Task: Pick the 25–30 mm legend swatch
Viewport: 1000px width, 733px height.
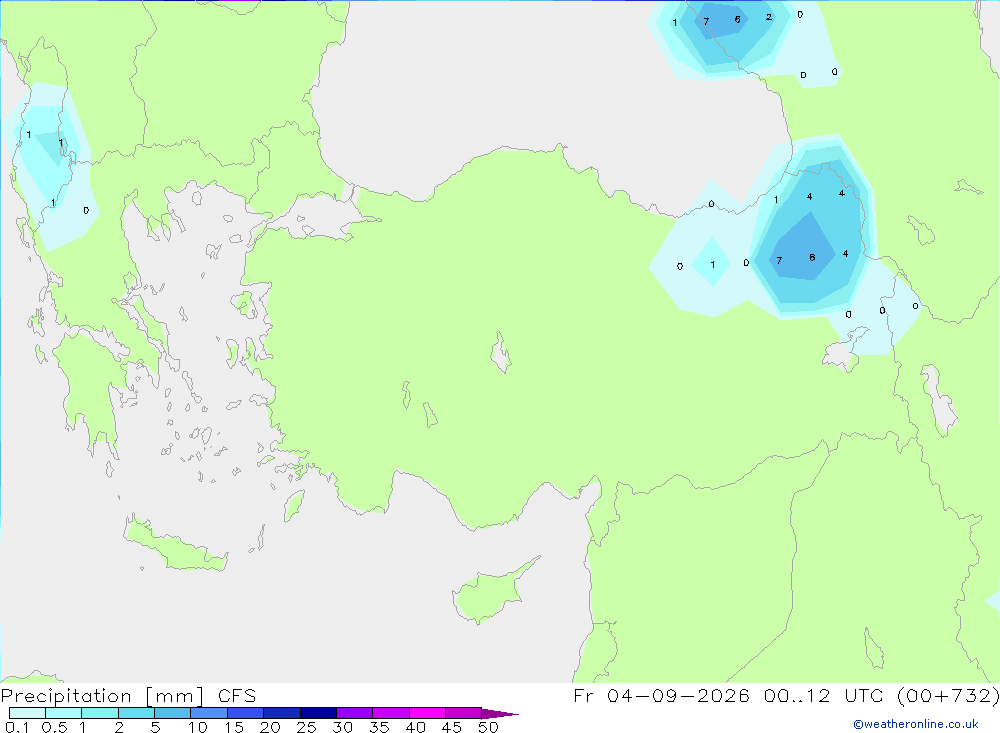Action: (318, 713)
